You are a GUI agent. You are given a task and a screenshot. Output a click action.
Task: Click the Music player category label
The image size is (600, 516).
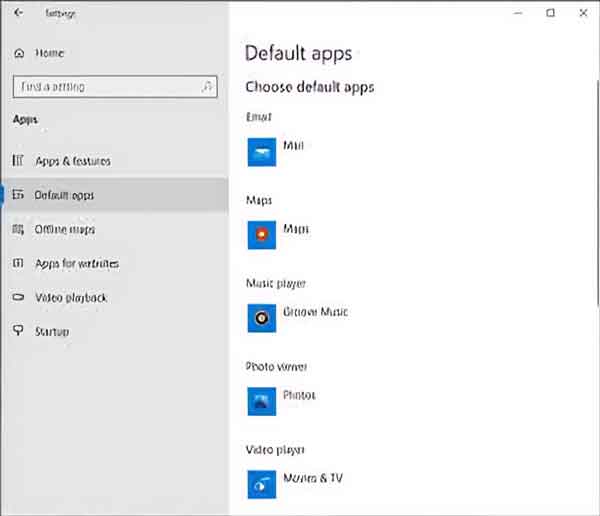(x=276, y=283)
